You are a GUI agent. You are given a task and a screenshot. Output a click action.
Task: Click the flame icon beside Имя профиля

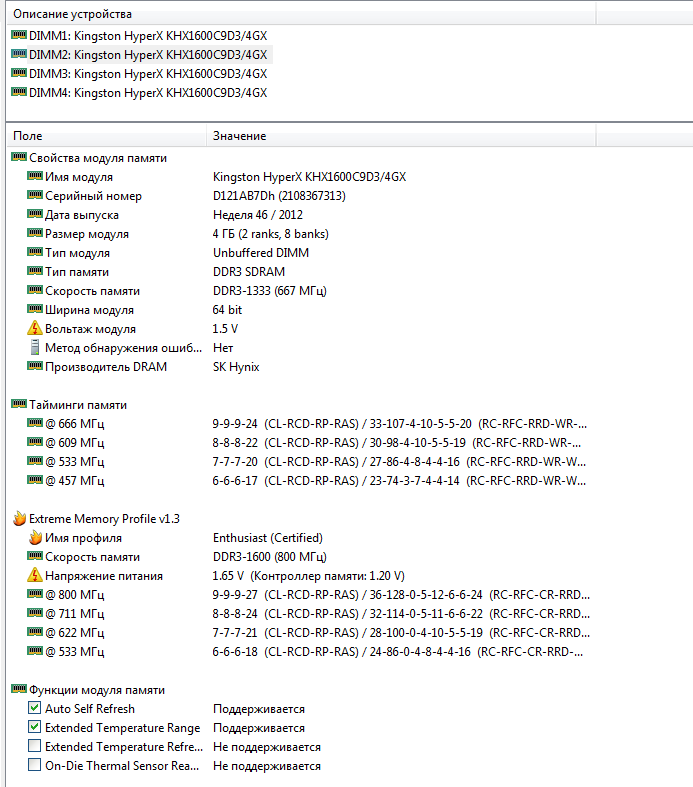point(35,538)
